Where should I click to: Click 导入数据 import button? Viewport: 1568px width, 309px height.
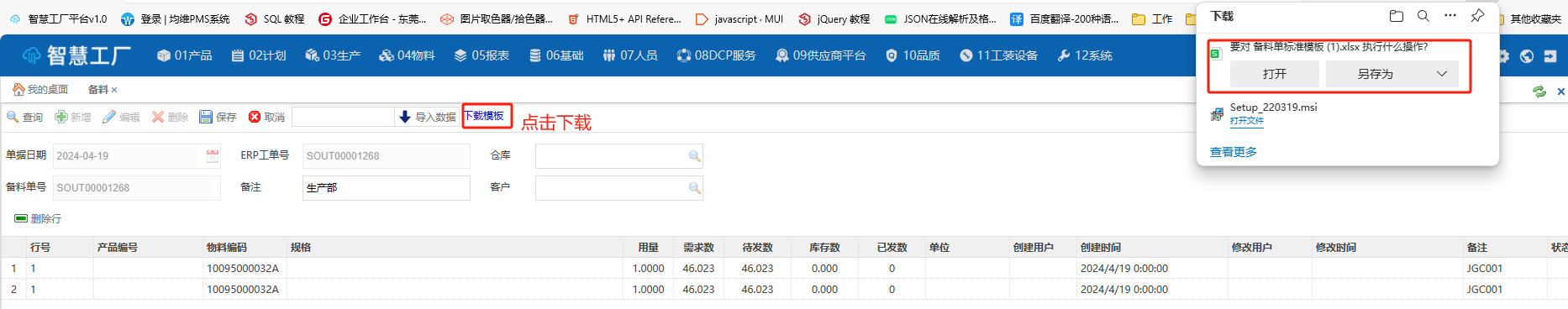click(x=427, y=117)
